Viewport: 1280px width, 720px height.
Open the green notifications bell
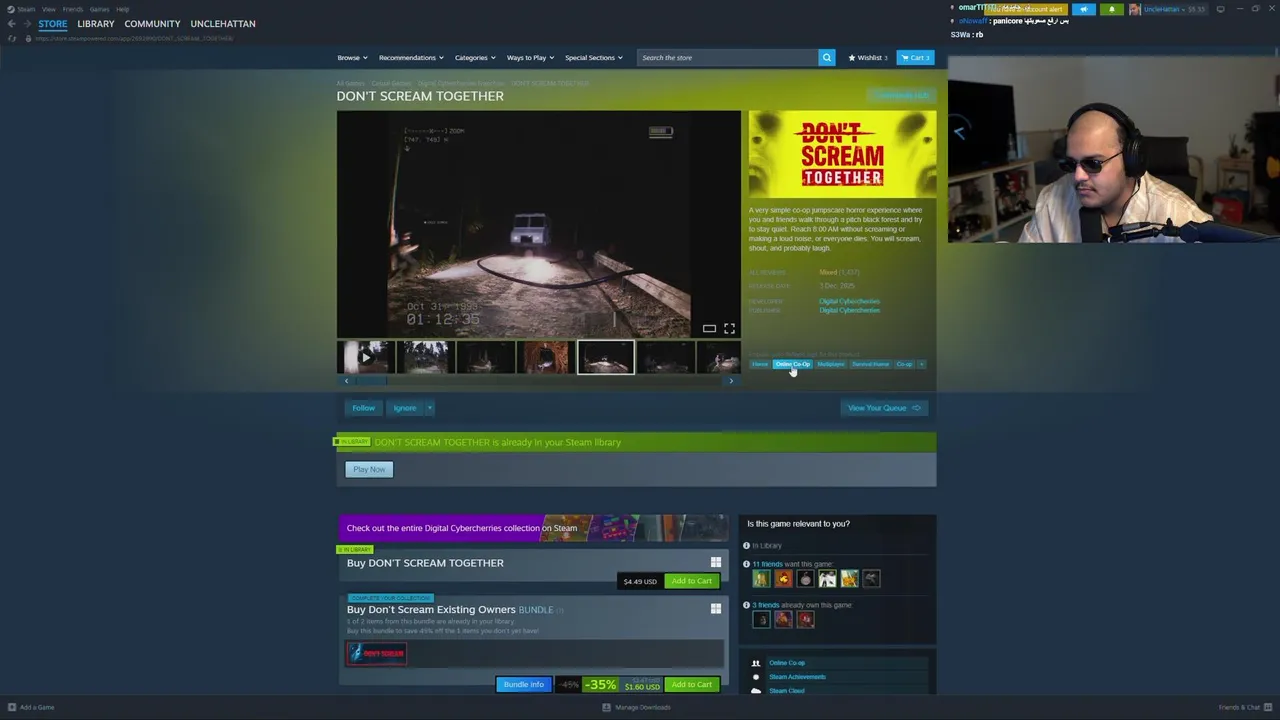[x=1111, y=9]
